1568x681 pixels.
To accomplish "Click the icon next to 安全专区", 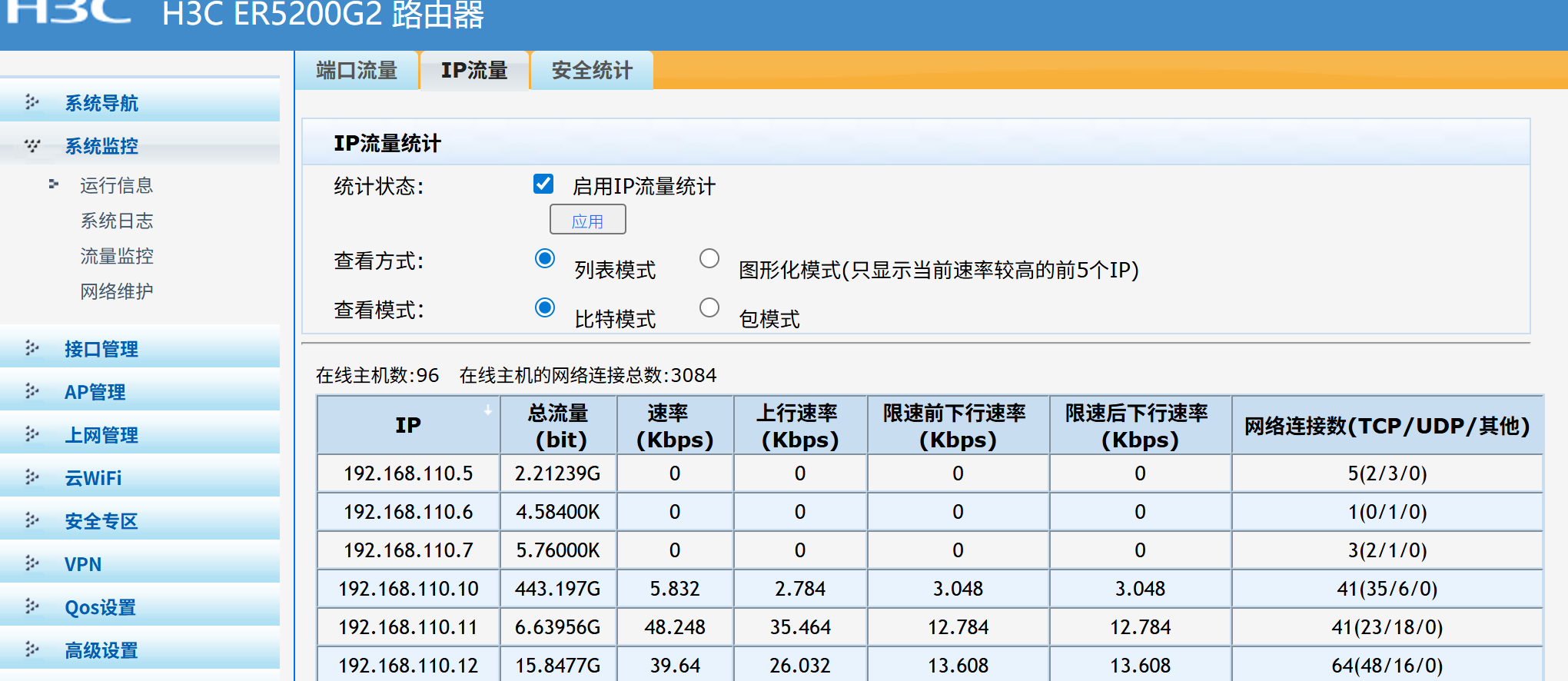I will tap(32, 520).
